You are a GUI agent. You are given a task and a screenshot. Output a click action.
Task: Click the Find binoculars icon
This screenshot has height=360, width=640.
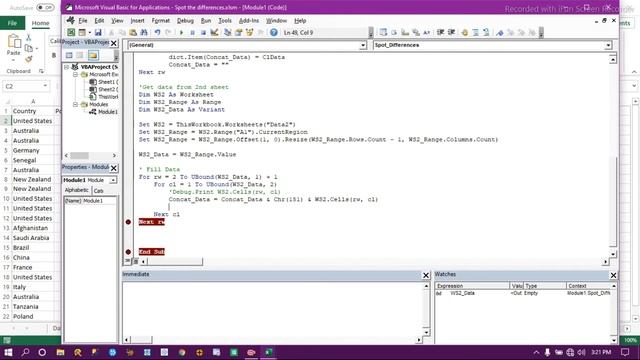[144, 32]
